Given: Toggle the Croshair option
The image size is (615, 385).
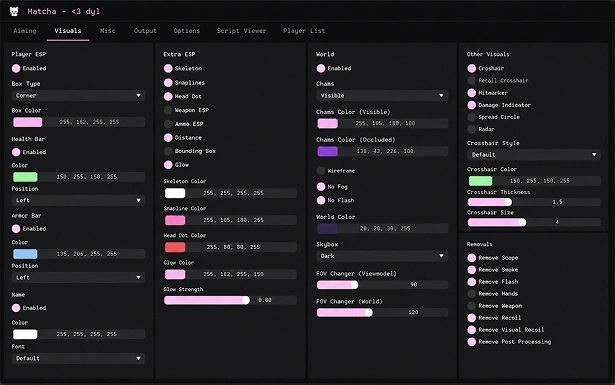Looking at the screenshot, I should coord(471,68).
